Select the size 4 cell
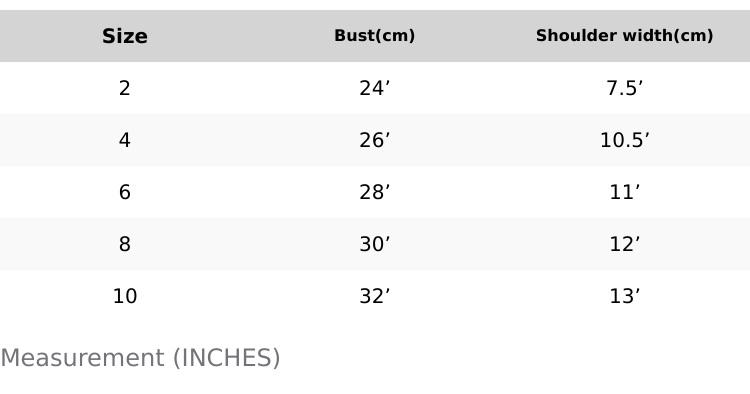Screen dimensions: 750x394 click(125, 140)
